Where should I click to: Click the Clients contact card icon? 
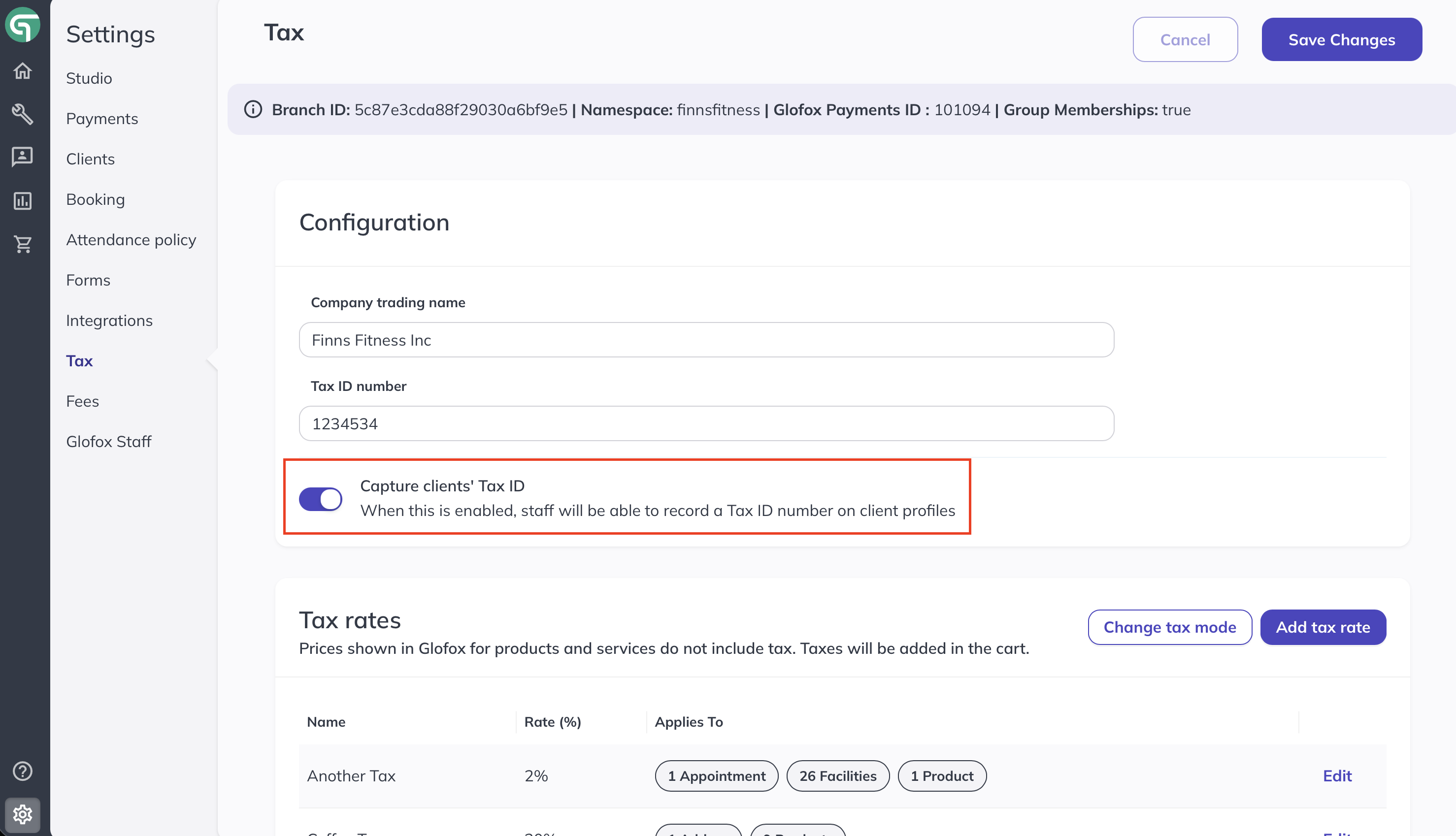[x=23, y=157]
